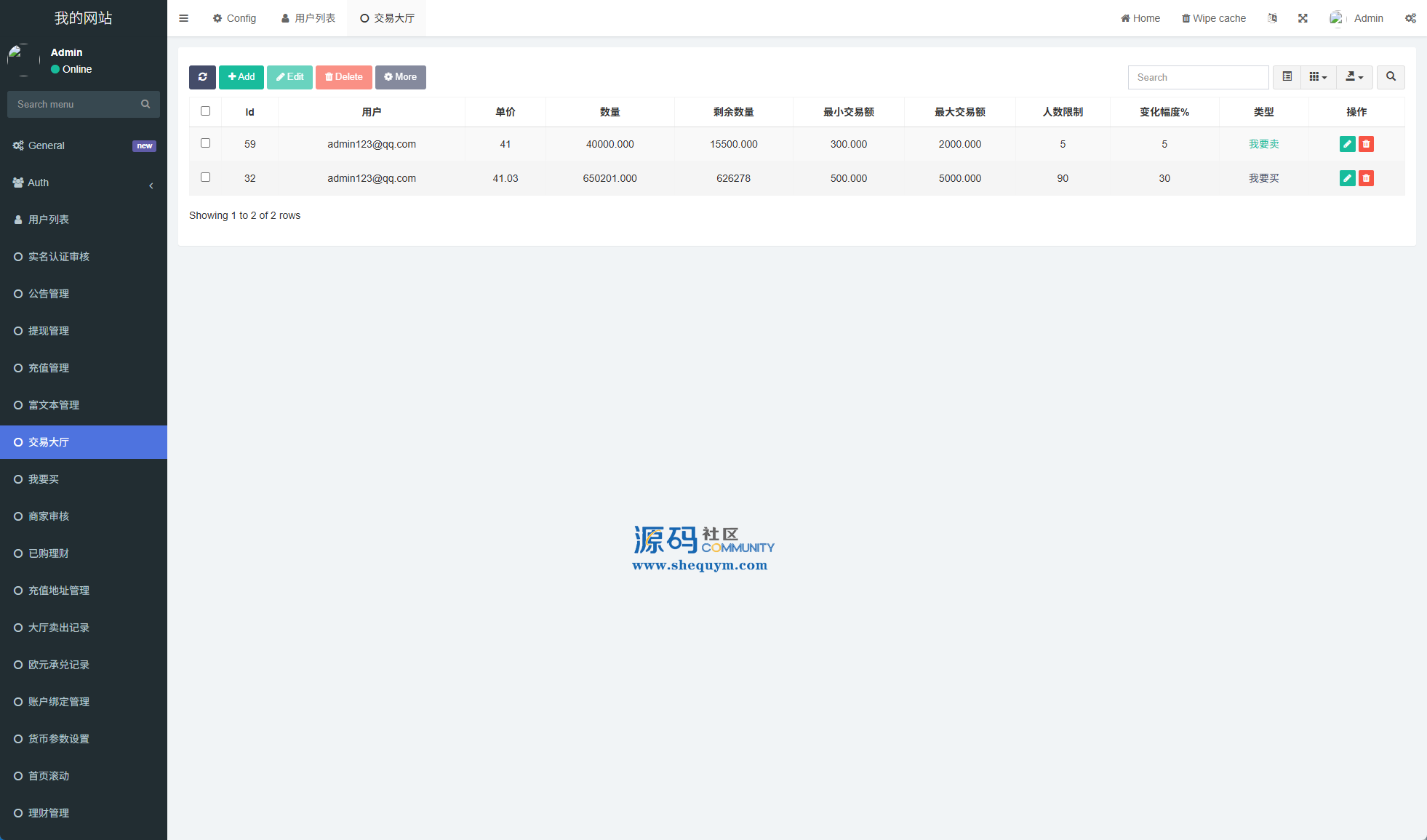This screenshot has width=1427, height=840.
Task: Open 我要买 in the sidebar menu
Action: point(44,479)
